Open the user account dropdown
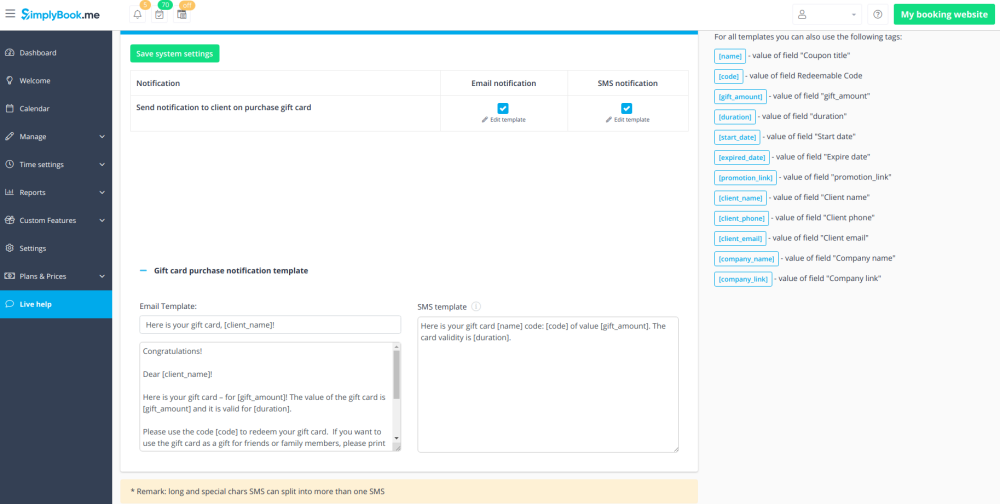Screen dimensions: 1000x504 (x=826, y=15)
